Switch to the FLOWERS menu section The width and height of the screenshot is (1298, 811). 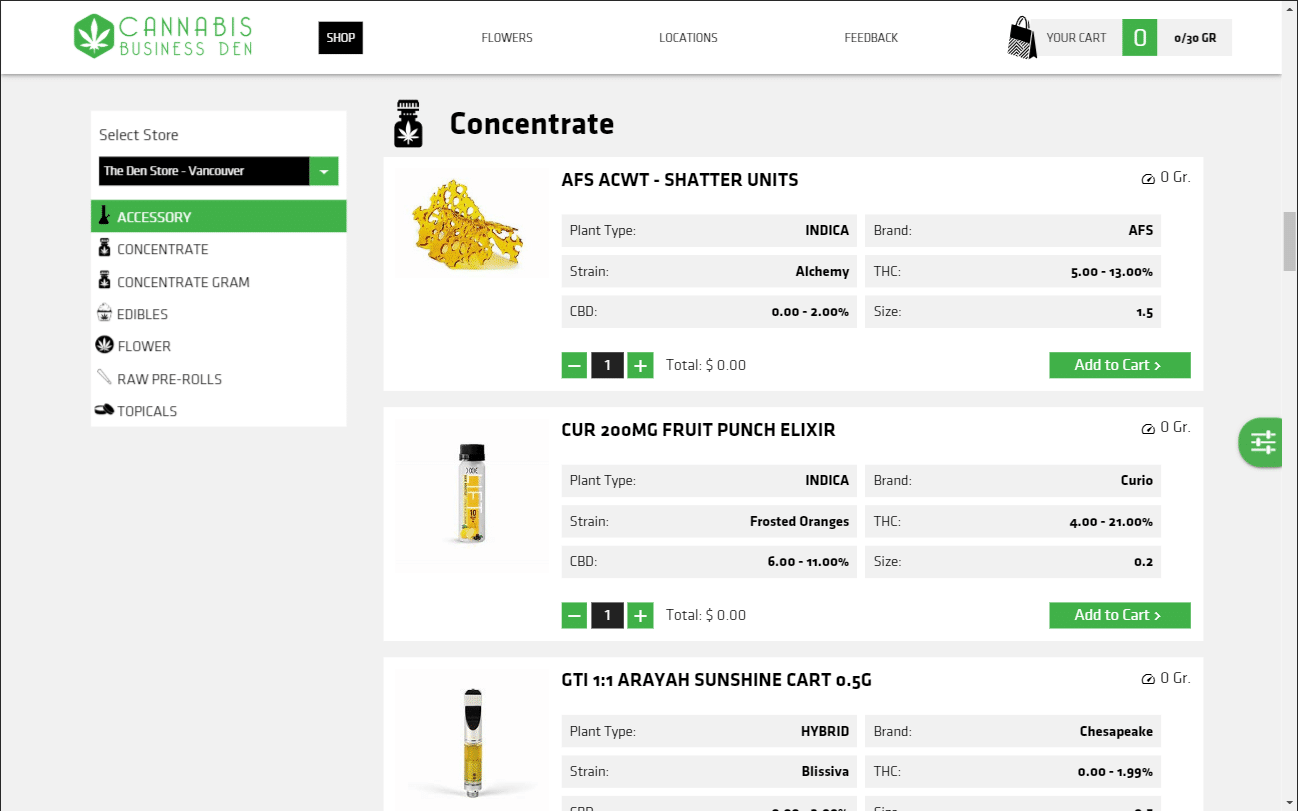pyautogui.click(x=506, y=37)
